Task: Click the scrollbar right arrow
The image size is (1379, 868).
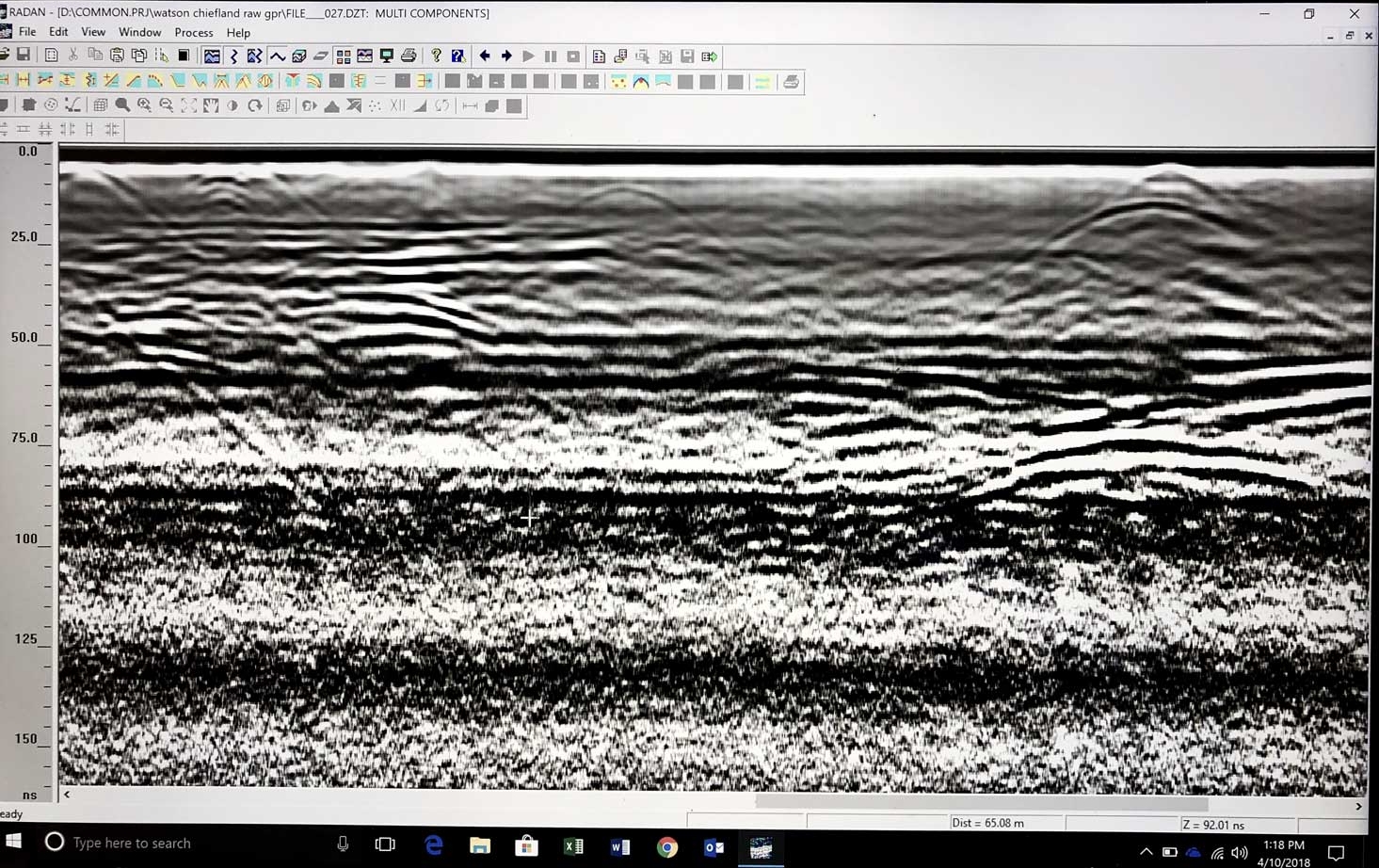Action: 1358,806
